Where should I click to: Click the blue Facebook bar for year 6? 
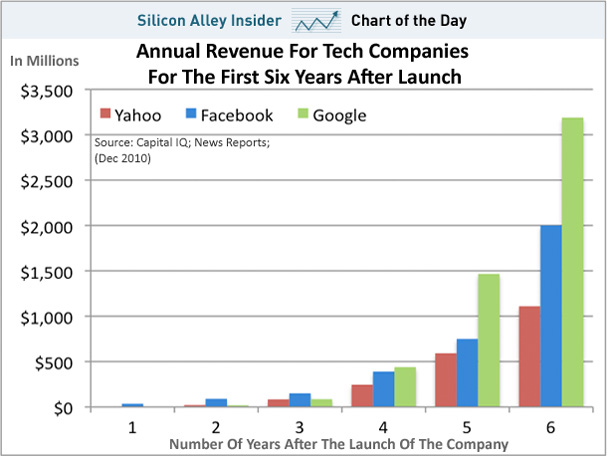[x=551, y=316]
